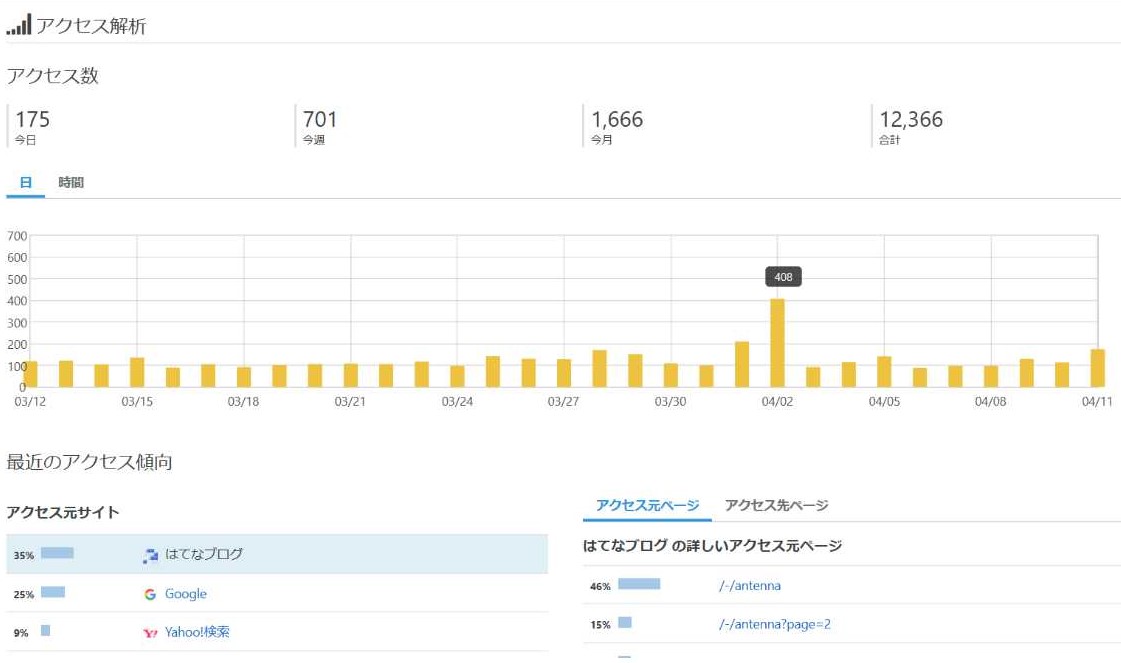This screenshot has height=663, width=1121.
Task: Click the アクセス解析 heading
Action: 92,26
